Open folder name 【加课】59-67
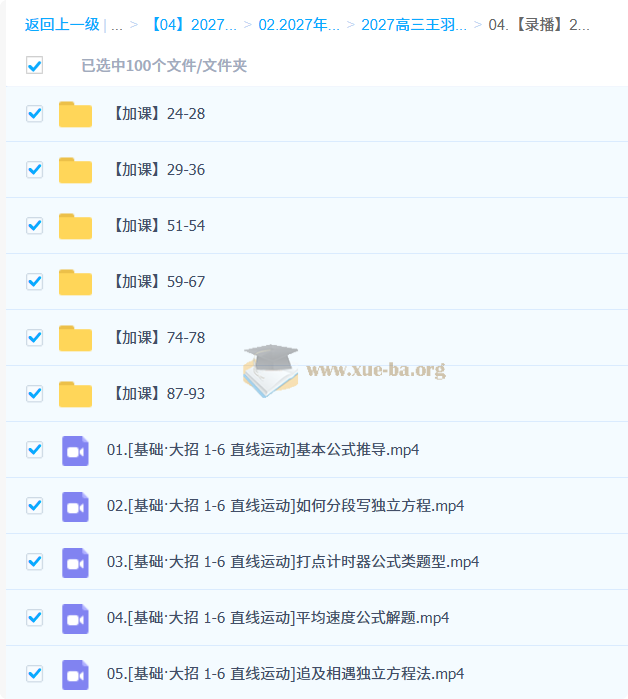This screenshot has height=699, width=628. tap(157, 282)
